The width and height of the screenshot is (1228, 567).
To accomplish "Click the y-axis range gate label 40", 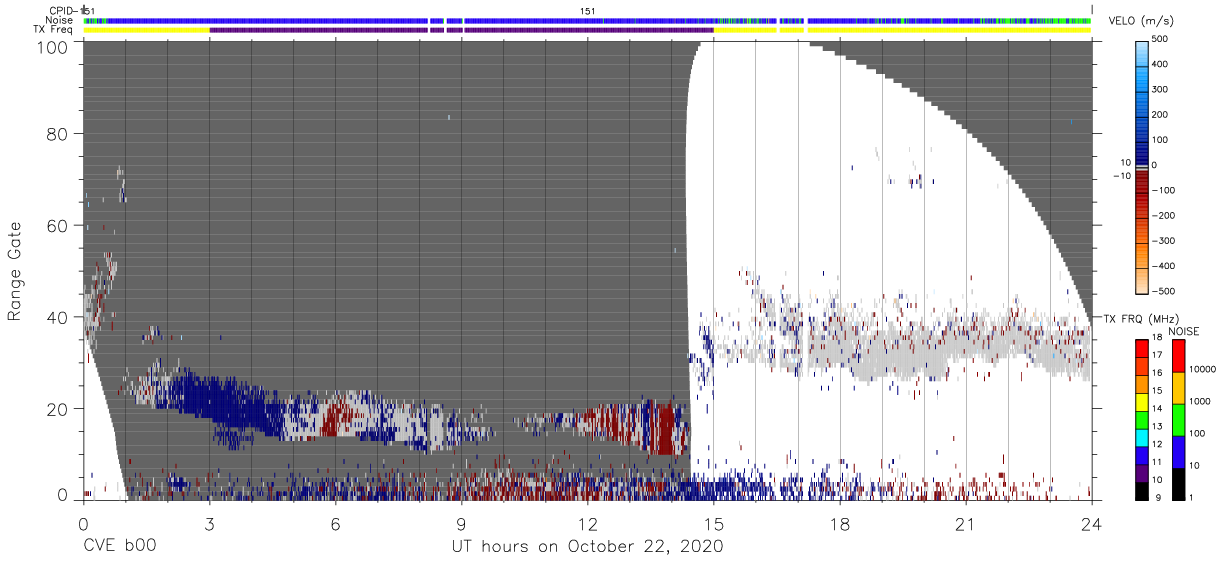I will (x=57, y=317).
